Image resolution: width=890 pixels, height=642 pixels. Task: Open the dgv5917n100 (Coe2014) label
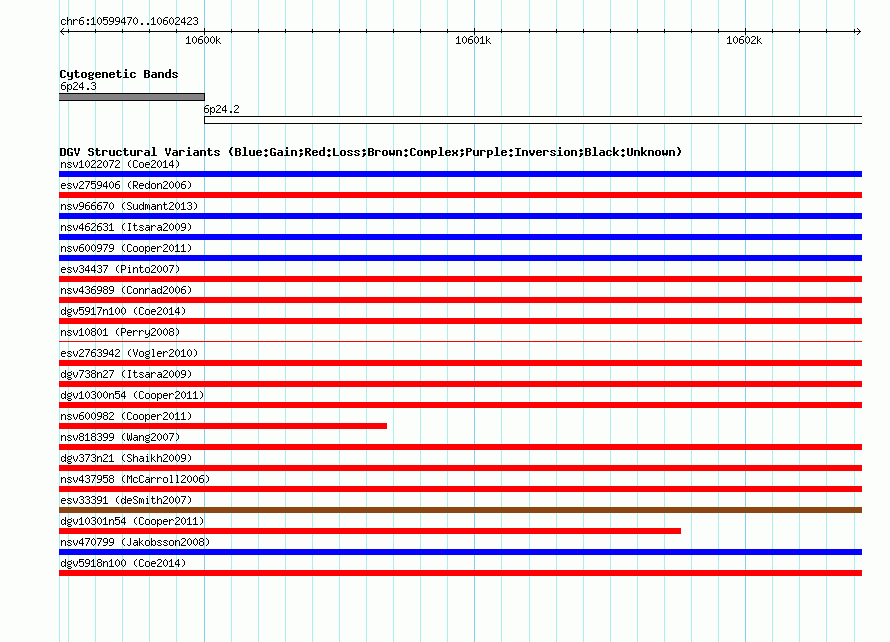(x=123, y=311)
